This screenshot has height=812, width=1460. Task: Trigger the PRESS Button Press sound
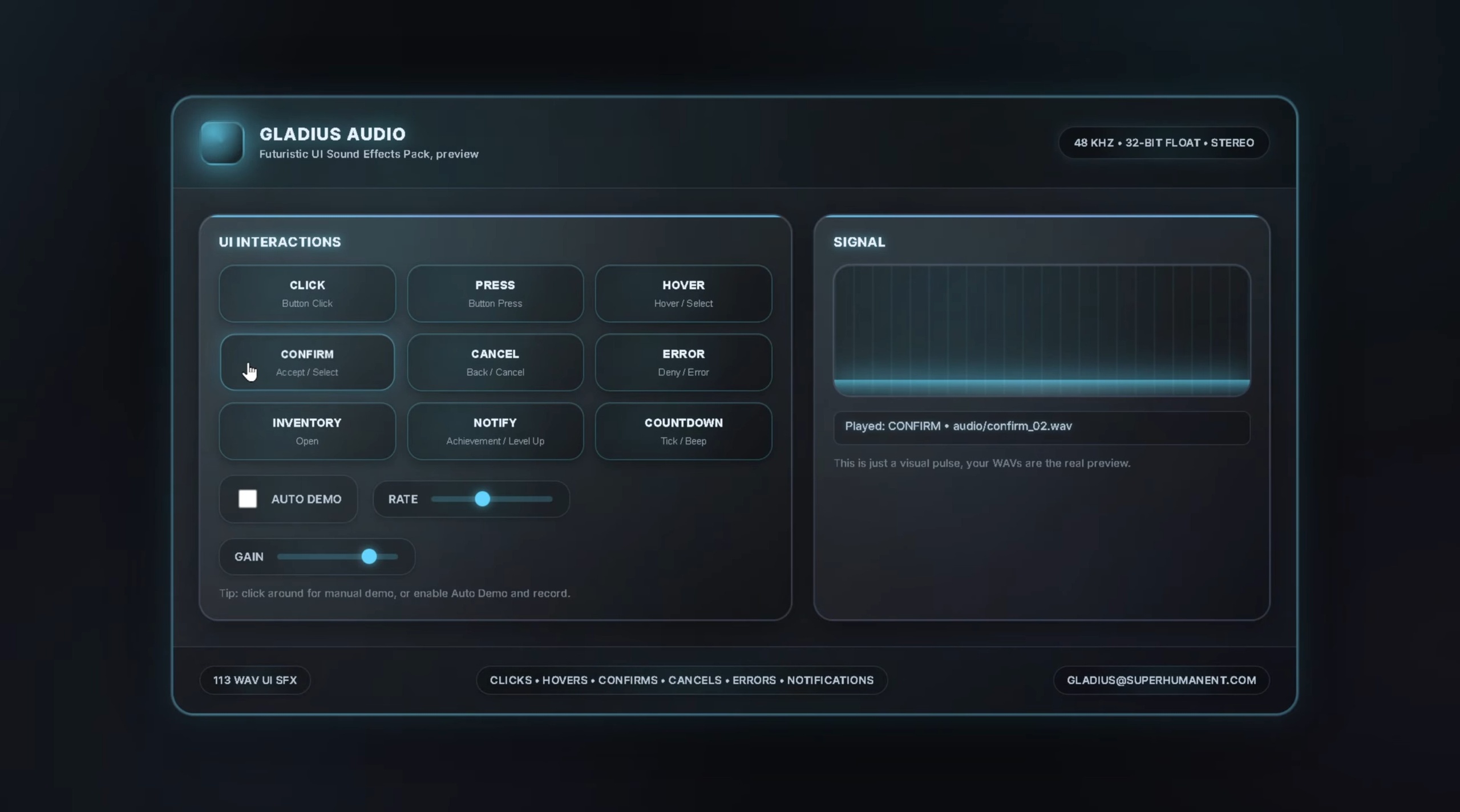pyautogui.click(x=495, y=294)
